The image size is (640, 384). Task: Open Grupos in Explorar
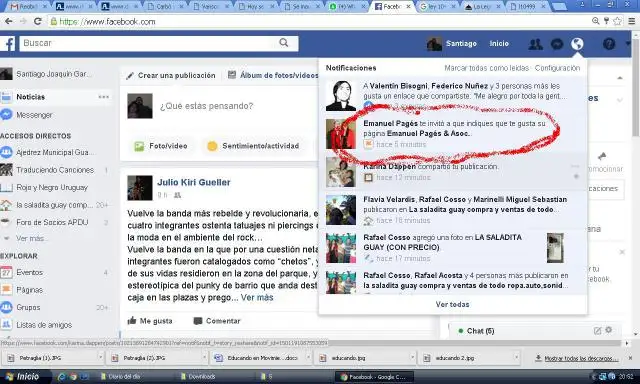click(28, 307)
